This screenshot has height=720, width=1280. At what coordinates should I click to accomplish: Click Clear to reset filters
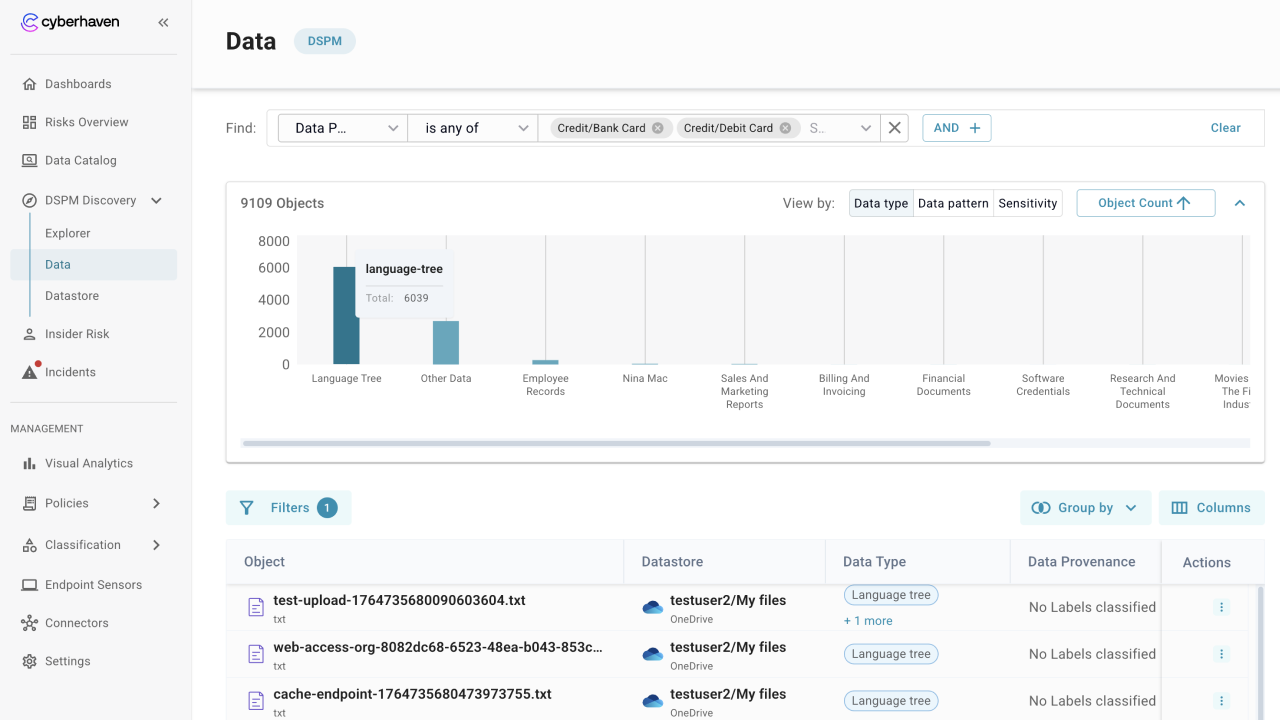point(1225,128)
